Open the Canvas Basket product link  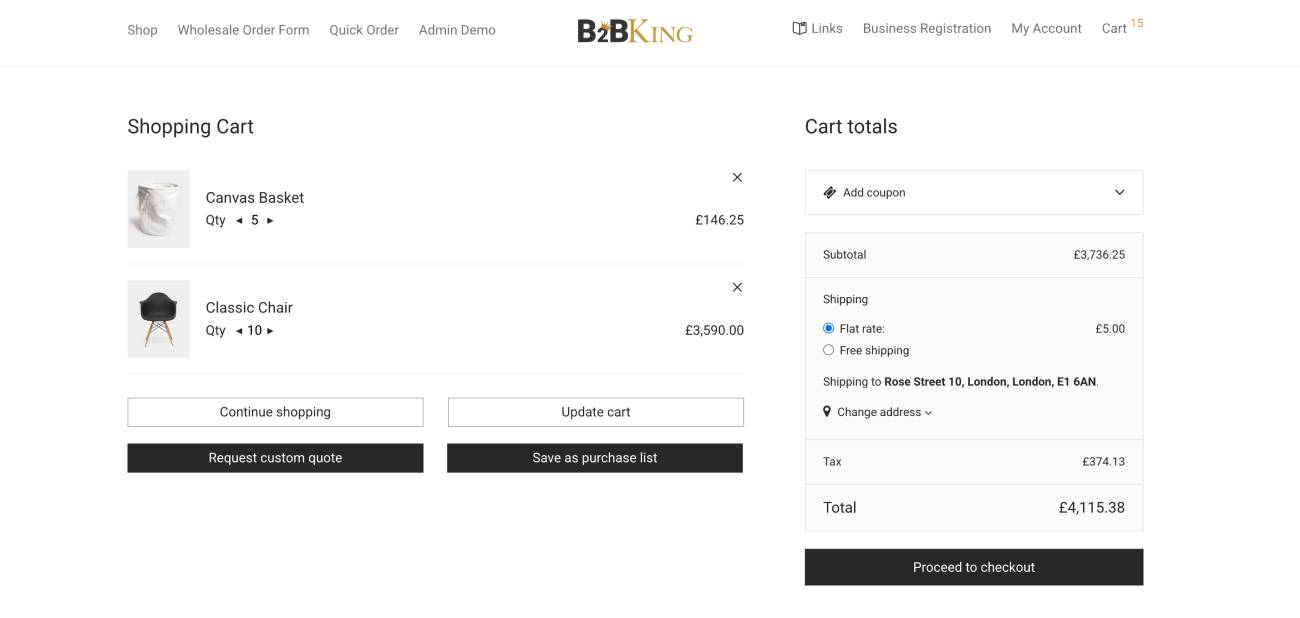255,197
